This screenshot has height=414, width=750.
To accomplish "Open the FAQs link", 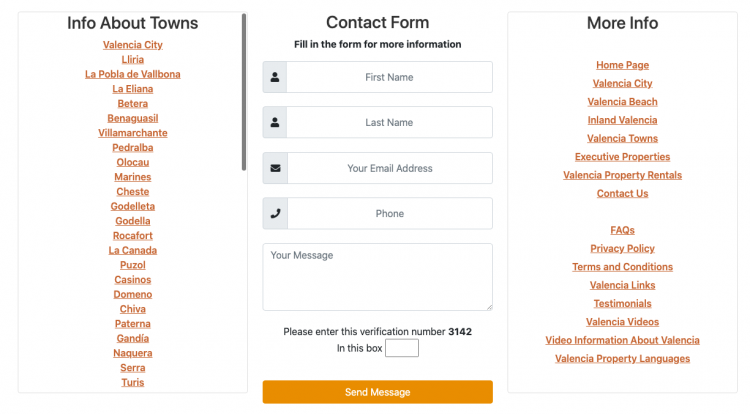I will (622, 230).
